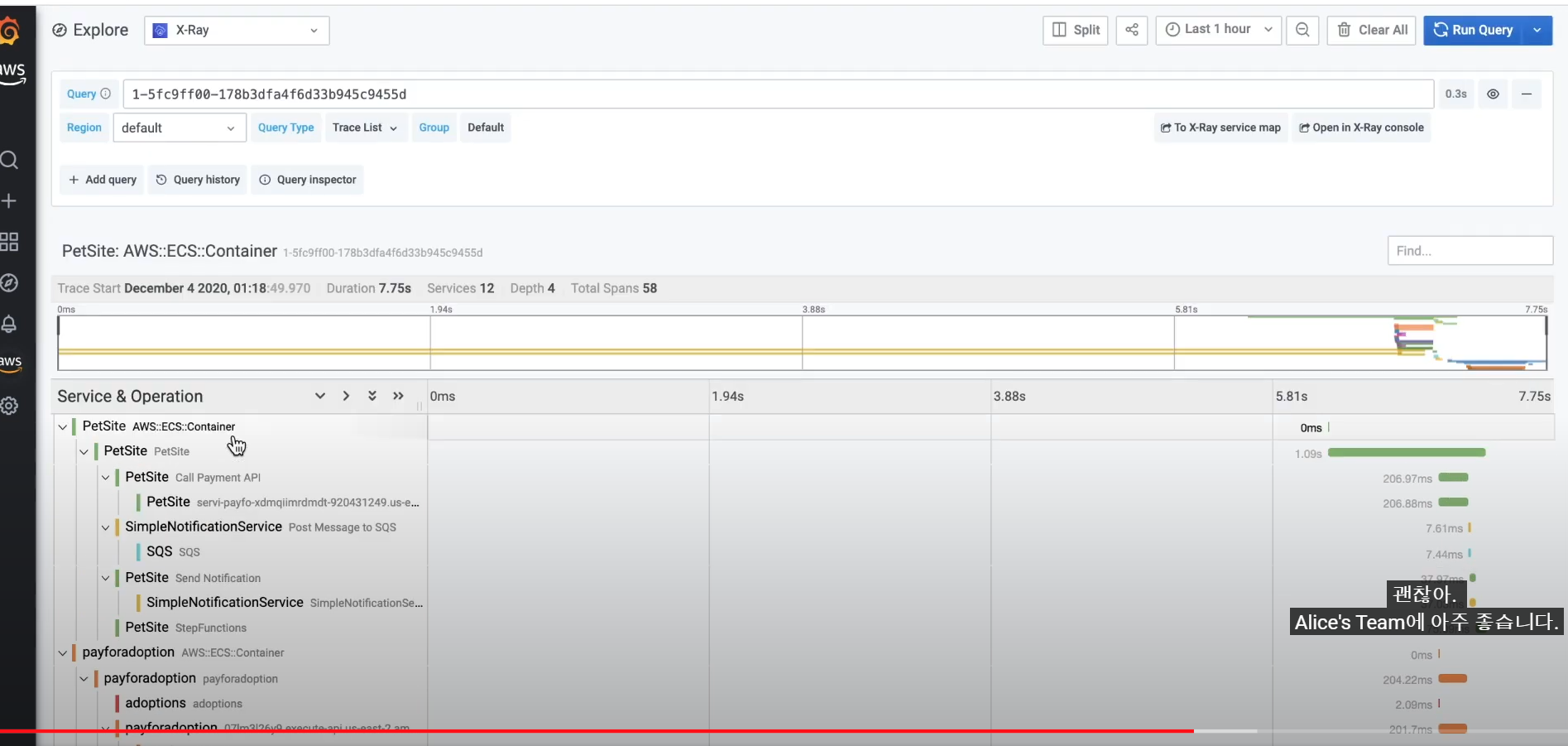This screenshot has width=1568, height=746.
Task: Expand all with the double down chevron
Action: (x=372, y=396)
